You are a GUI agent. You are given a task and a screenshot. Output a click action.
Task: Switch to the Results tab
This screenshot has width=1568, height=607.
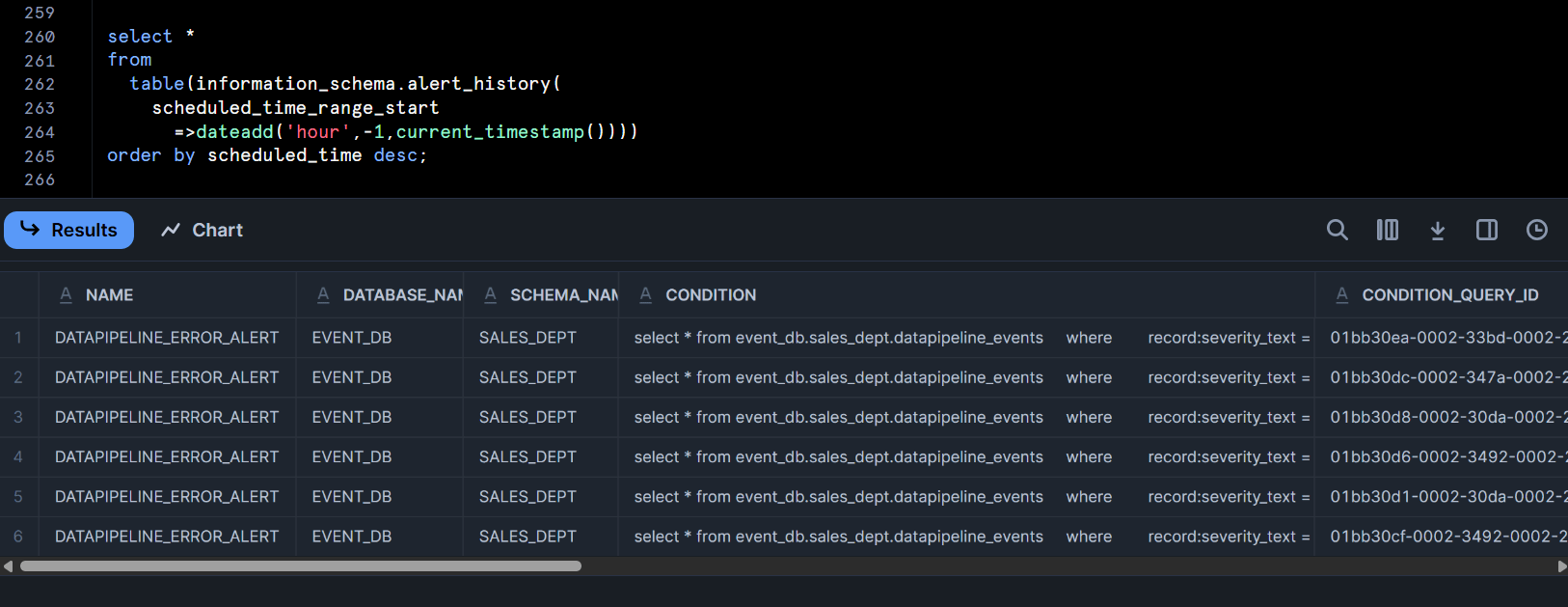coord(68,230)
